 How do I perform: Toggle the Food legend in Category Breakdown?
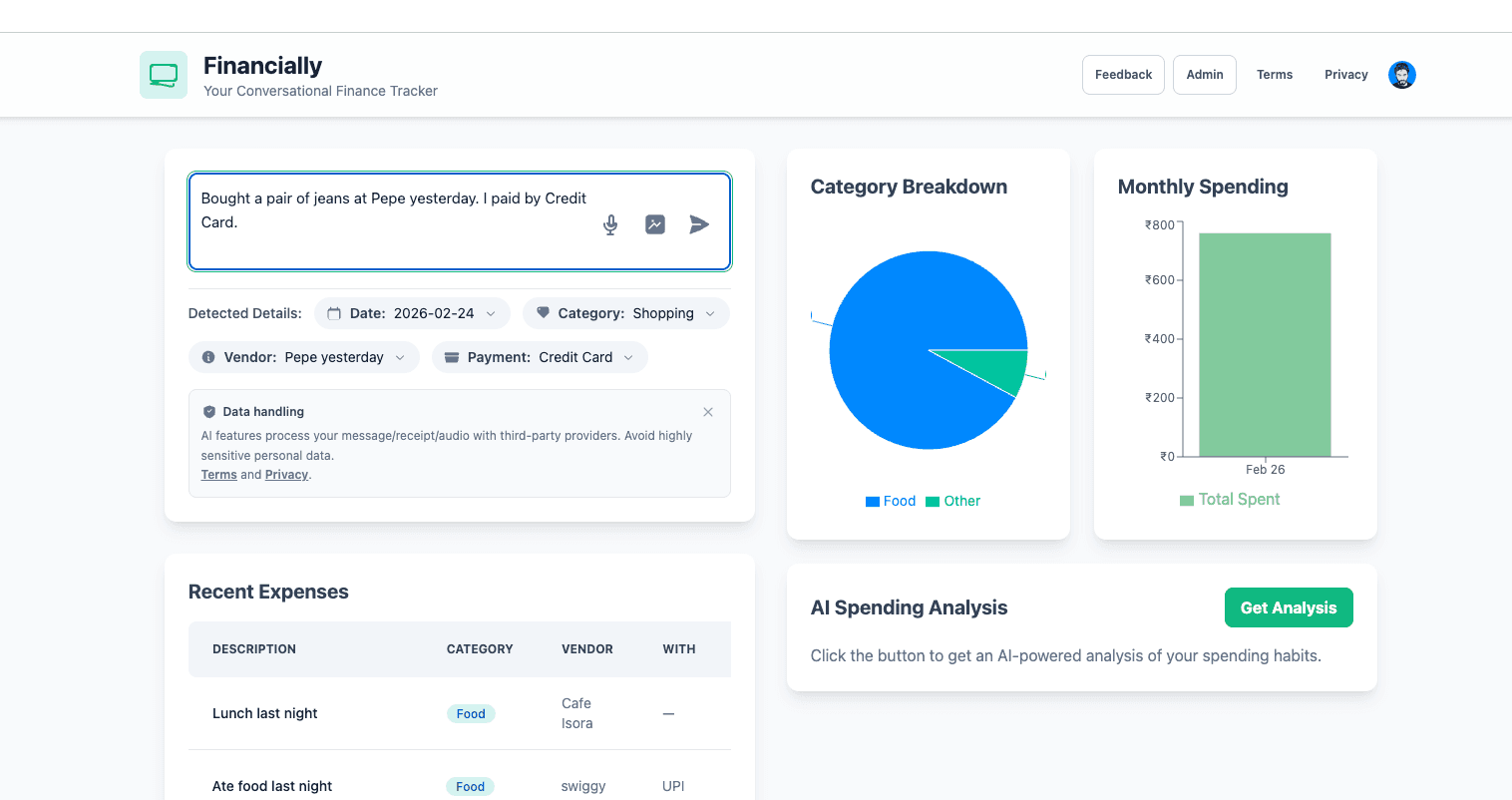890,500
